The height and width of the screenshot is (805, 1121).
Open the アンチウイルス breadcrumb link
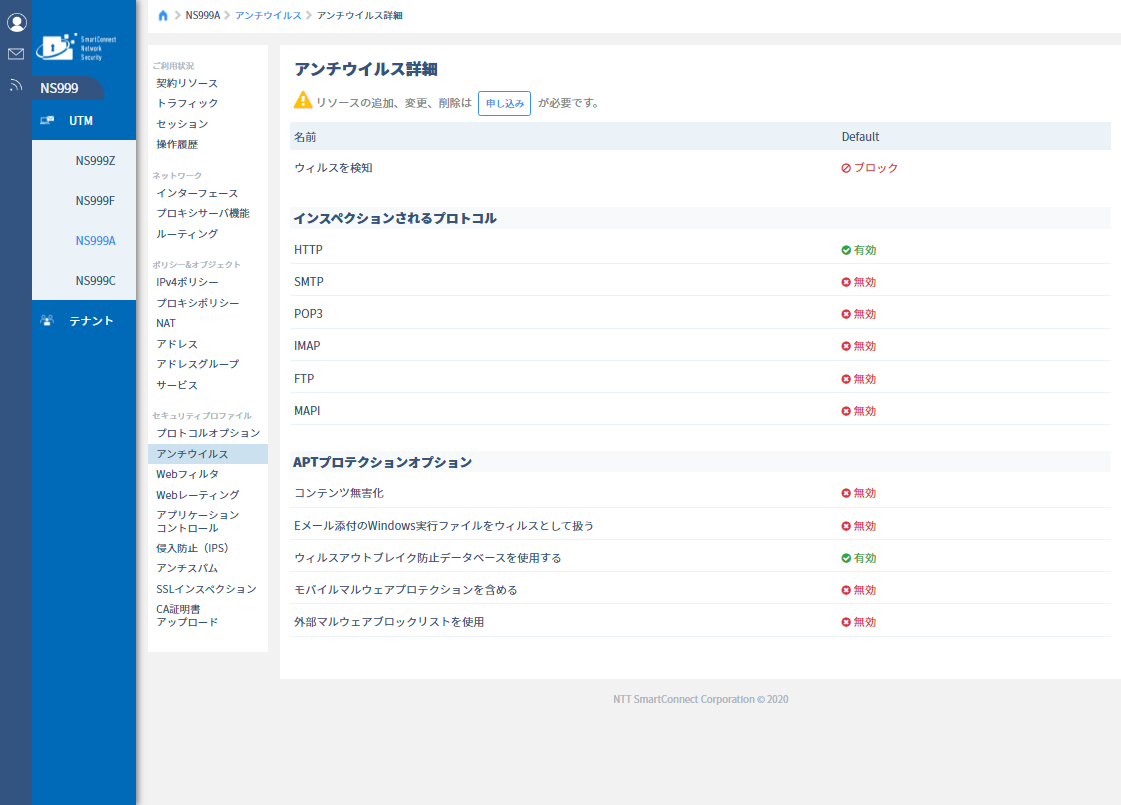pyautogui.click(x=268, y=15)
